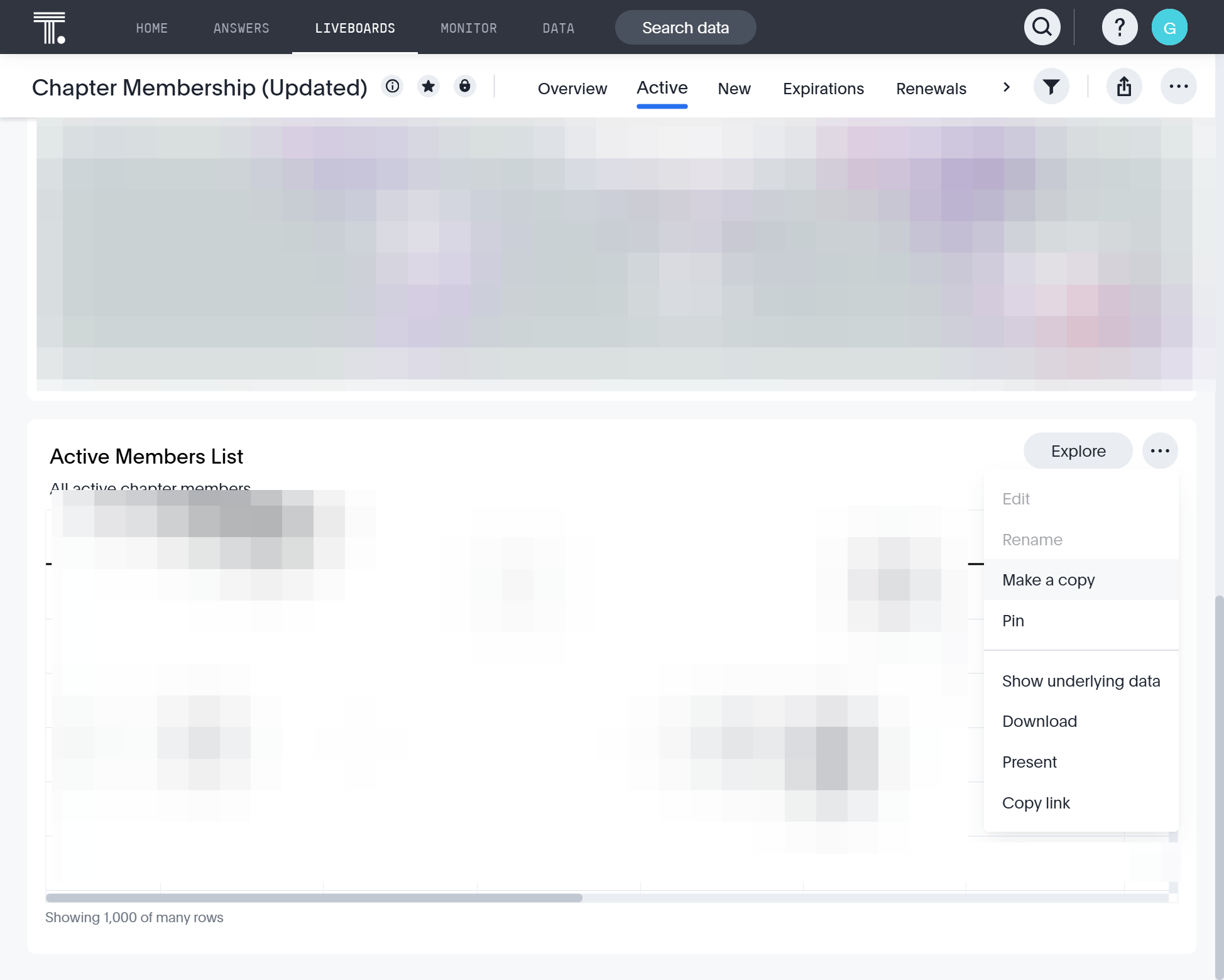Select Edit in the context menu
This screenshot has height=980, width=1224.
point(1081,499)
